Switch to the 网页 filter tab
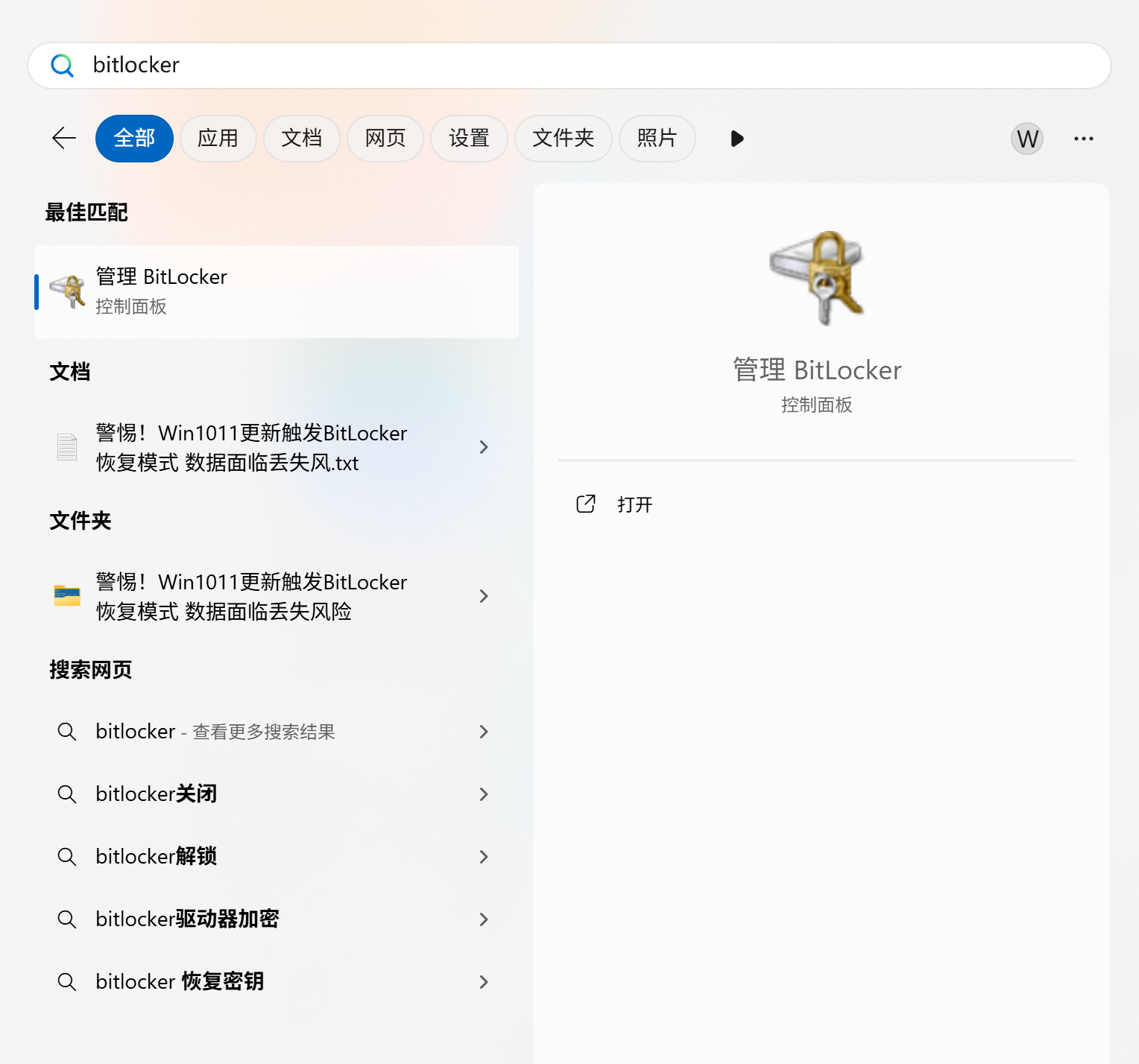The image size is (1139, 1064). [x=385, y=138]
